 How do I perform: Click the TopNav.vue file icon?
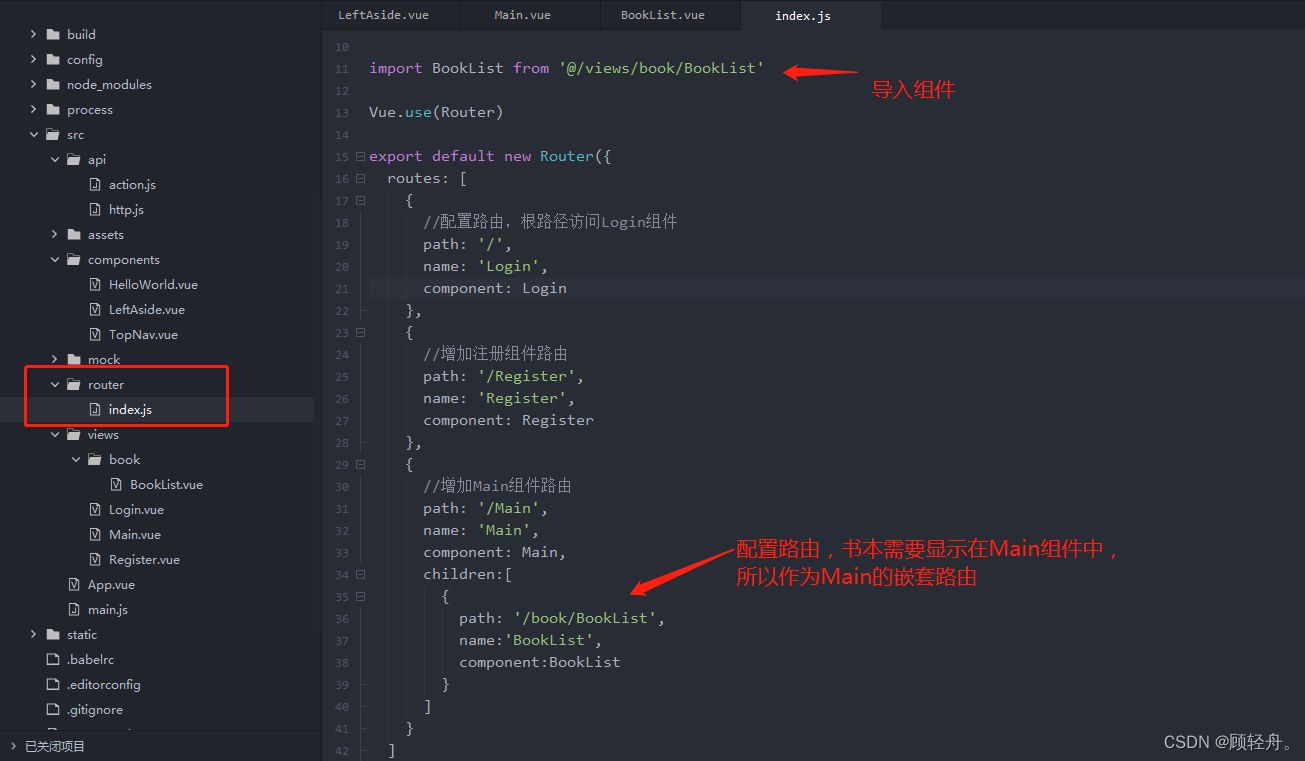point(95,335)
